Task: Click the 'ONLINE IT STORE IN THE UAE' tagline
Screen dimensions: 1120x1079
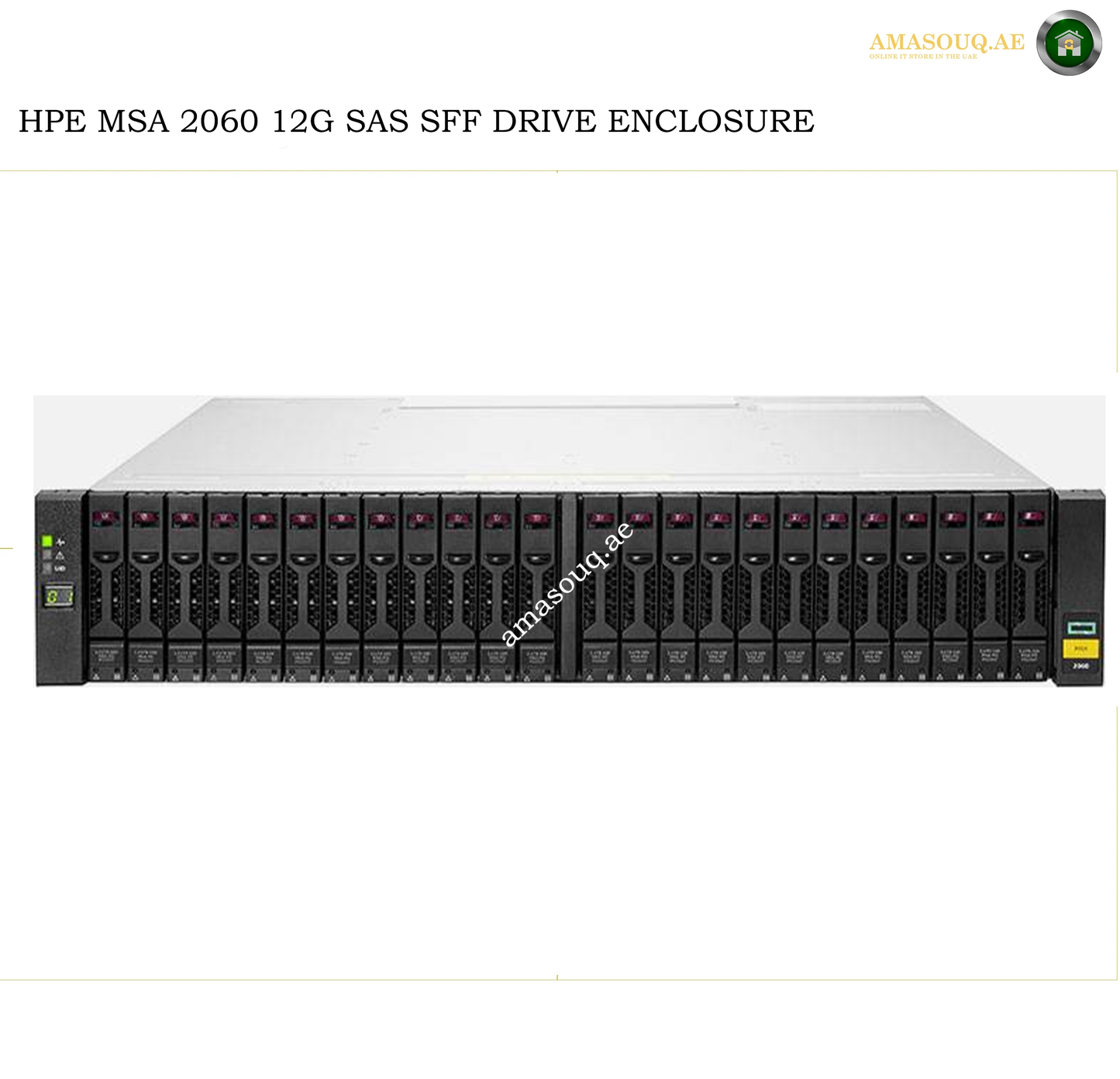Action: tap(923, 57)
